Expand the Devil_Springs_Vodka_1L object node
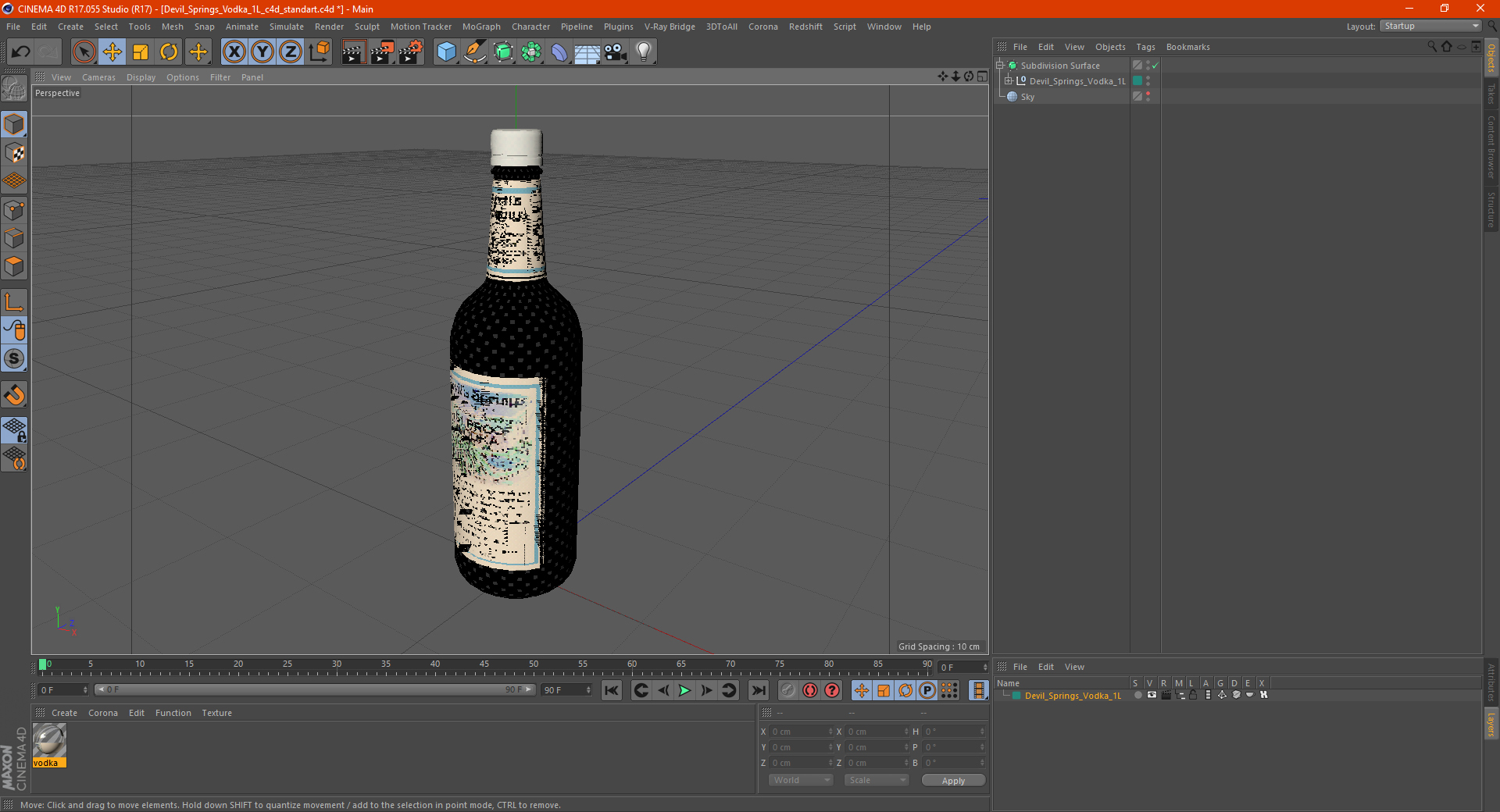The height and width of the screenshot is (812, 1500). [1009, 81]
